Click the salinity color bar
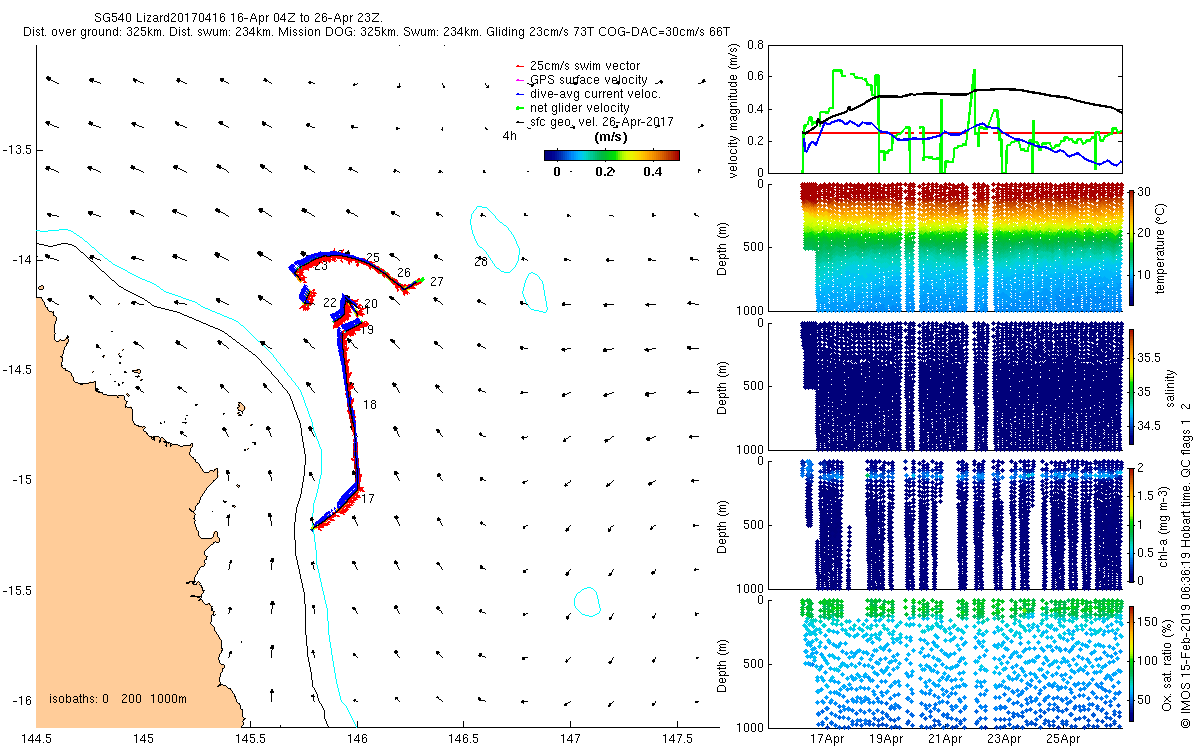The image size is (1200, 750). 1132,385
